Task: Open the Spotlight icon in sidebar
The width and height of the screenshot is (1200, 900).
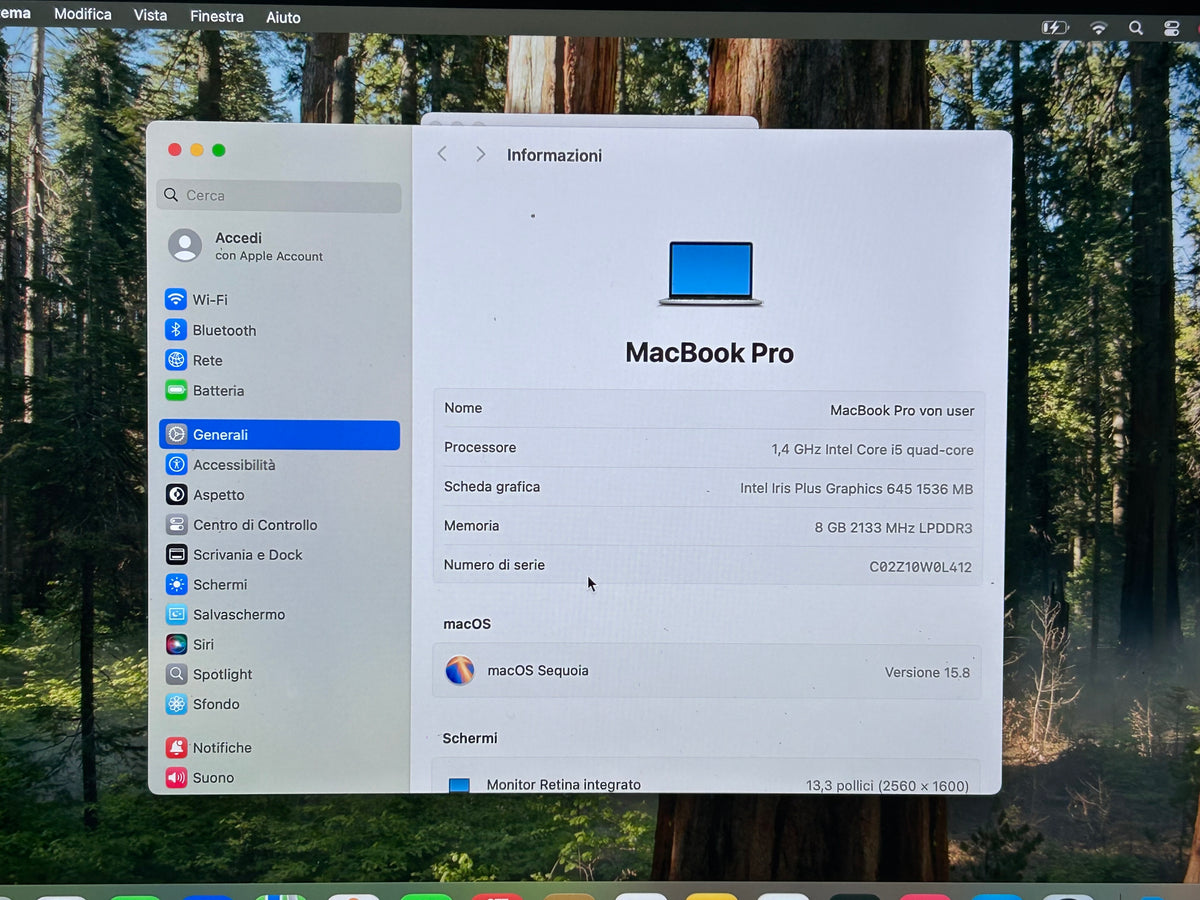Action: pyautogui.click(x=176, y=674)
